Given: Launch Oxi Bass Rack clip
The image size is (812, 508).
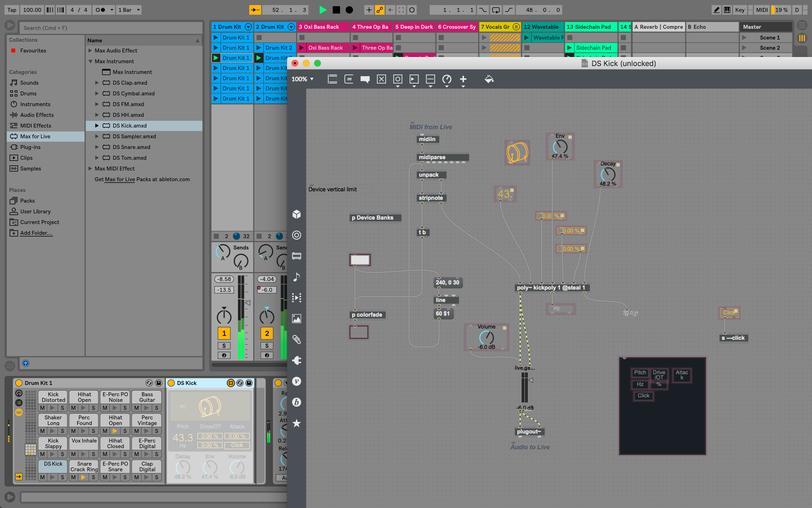Looking at the screenshot, I should tap(302, 48).
